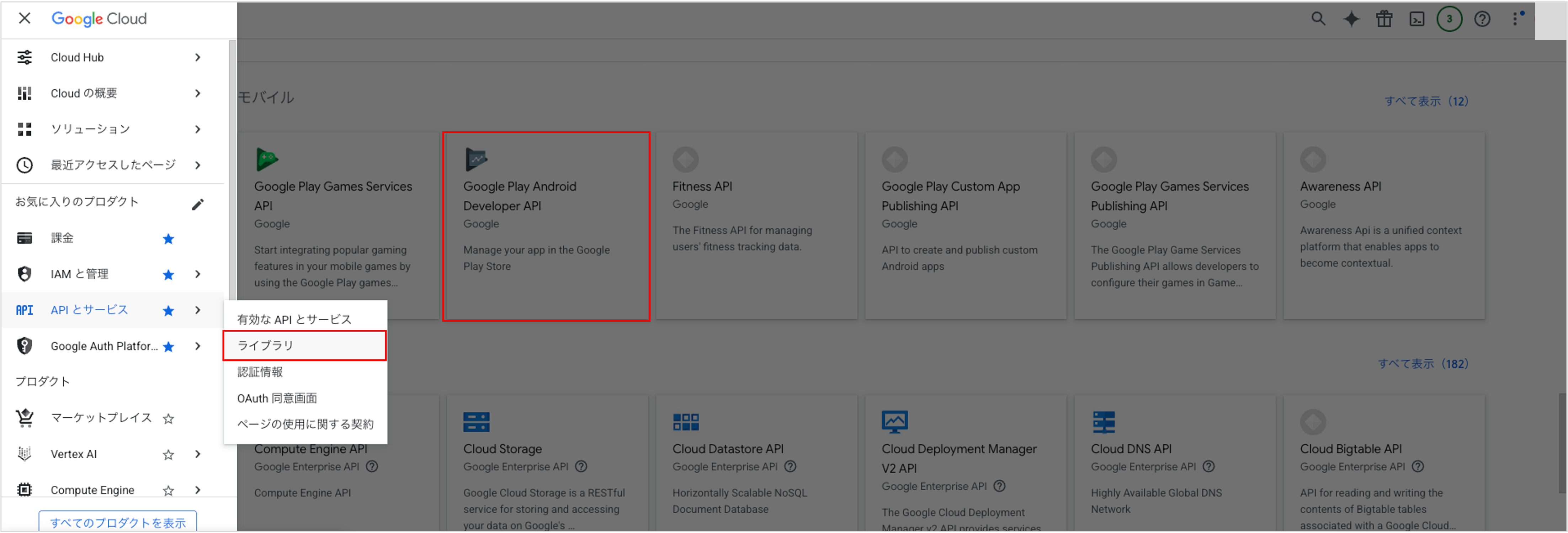Viewport: 1568px width, 533px height.
Task: Click the ソリューション grid icon
Action: [24, 129]
